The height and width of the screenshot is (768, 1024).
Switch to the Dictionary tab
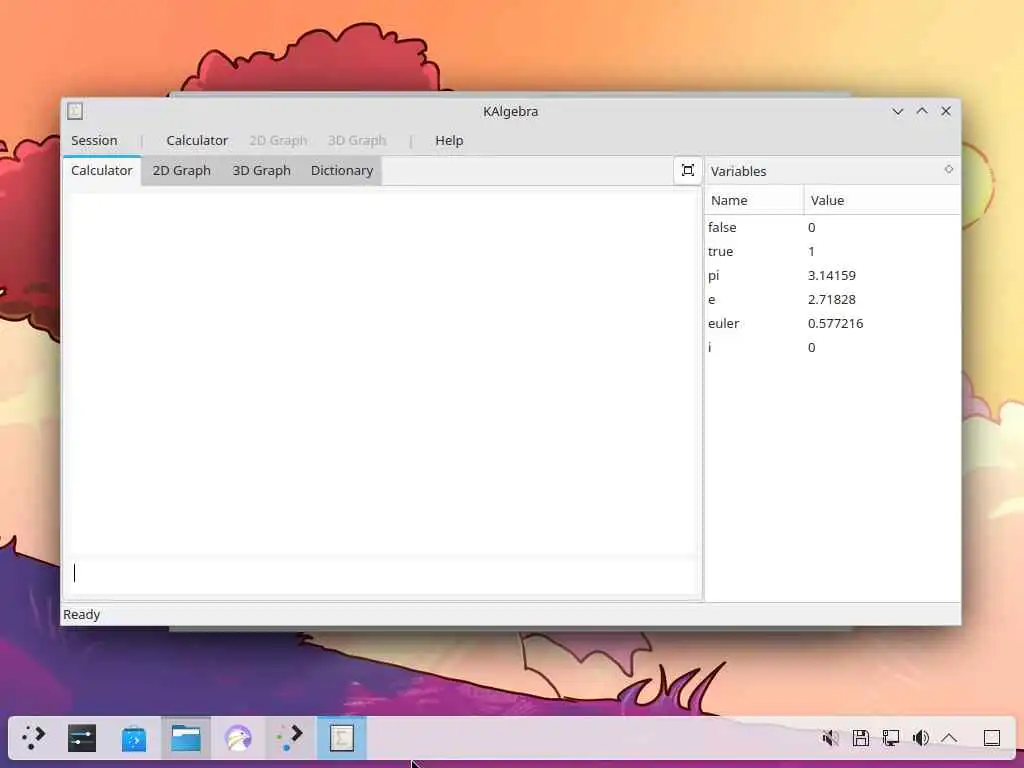tap(342, 170)
